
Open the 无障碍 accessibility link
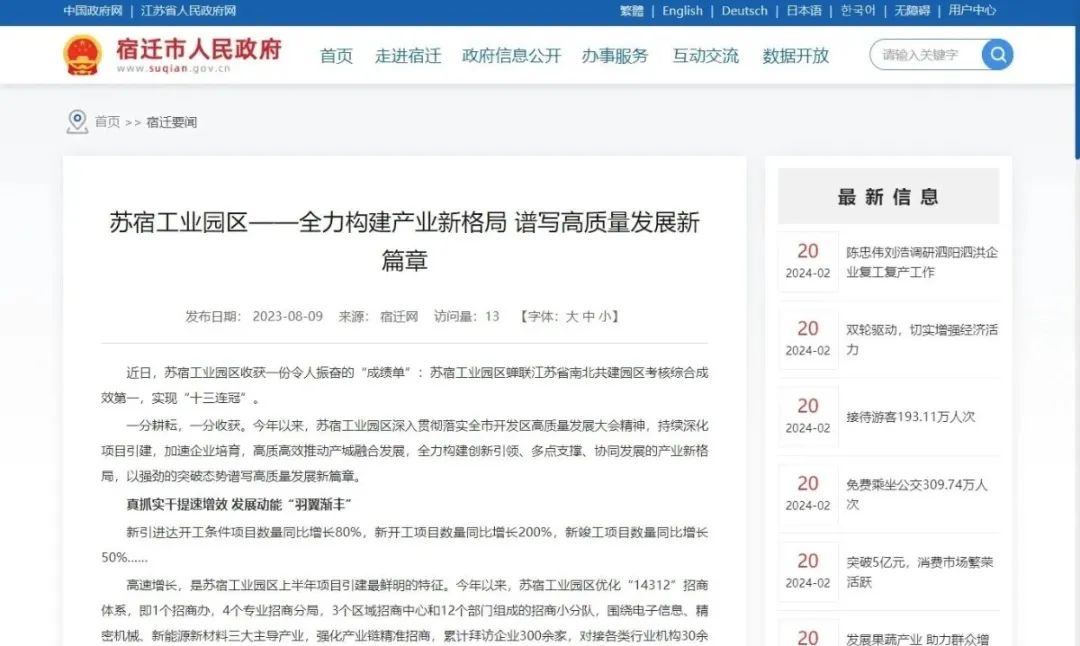click(x=912, y=11)
